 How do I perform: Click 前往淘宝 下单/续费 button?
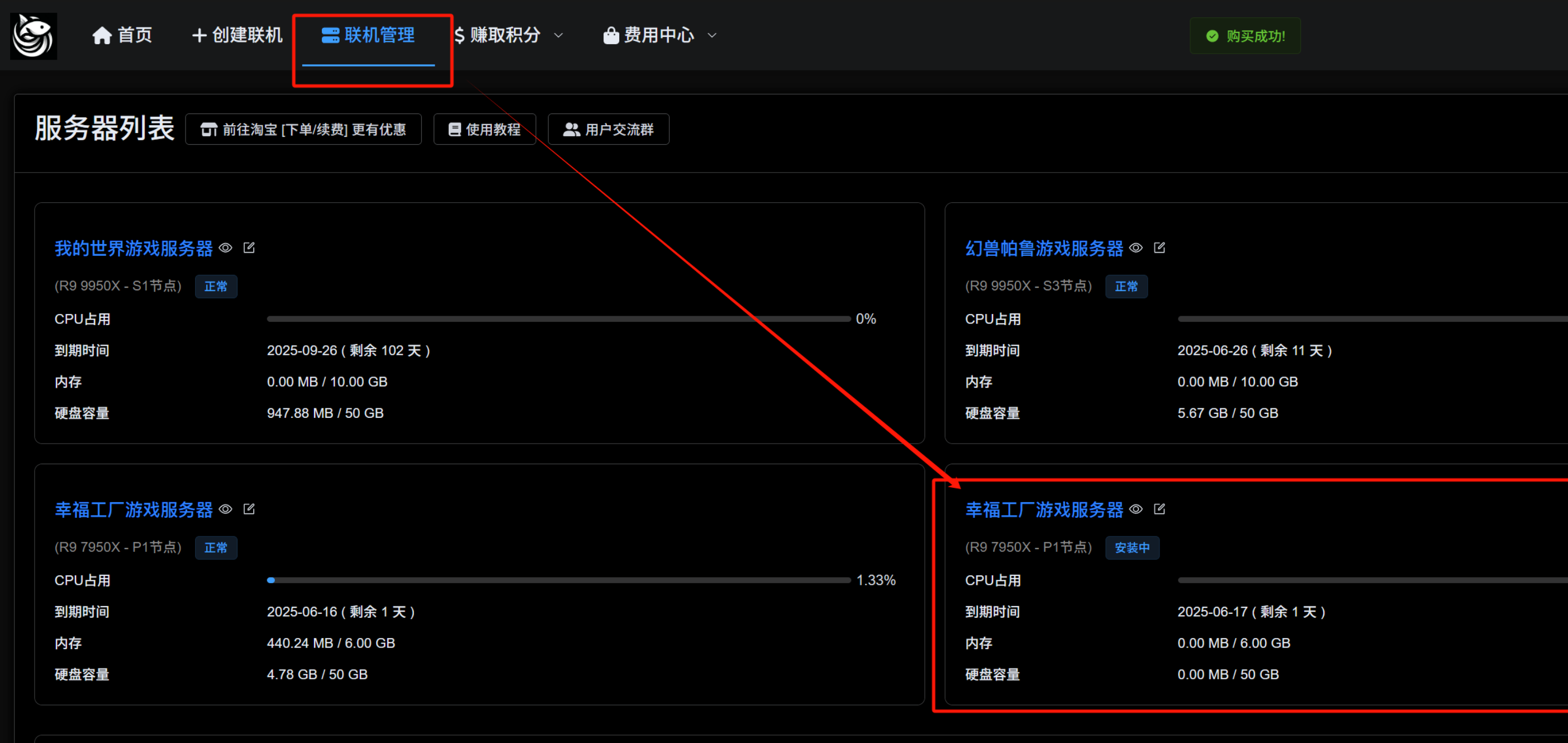coord(303,129)
